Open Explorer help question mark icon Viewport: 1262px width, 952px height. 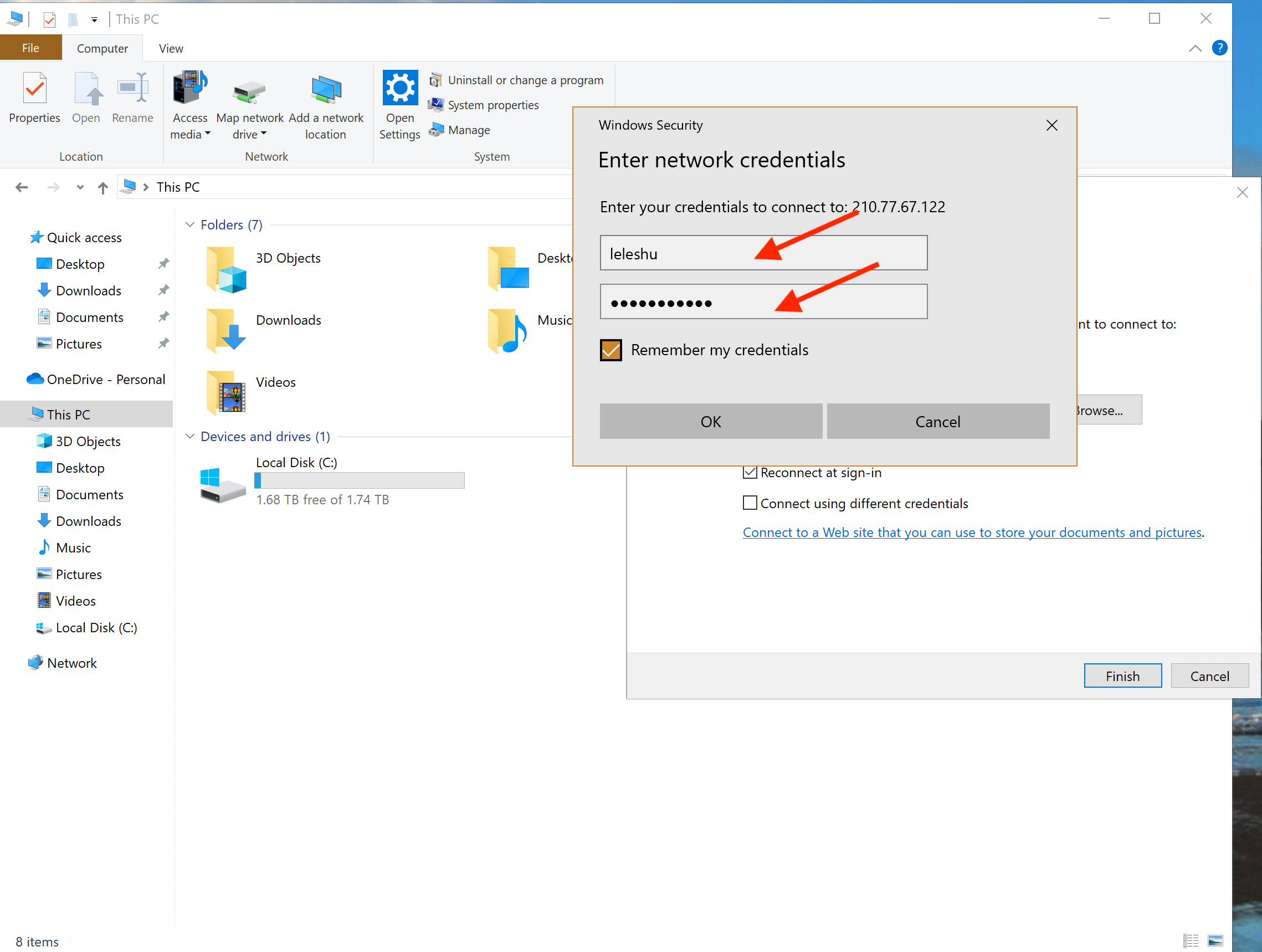[x=1219, y=48]
